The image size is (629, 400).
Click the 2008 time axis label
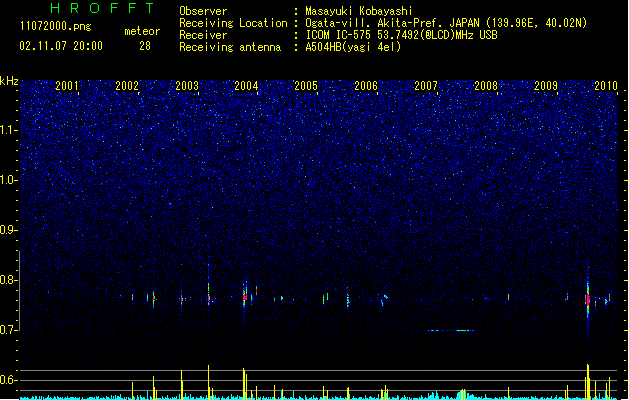pos(486,85)
